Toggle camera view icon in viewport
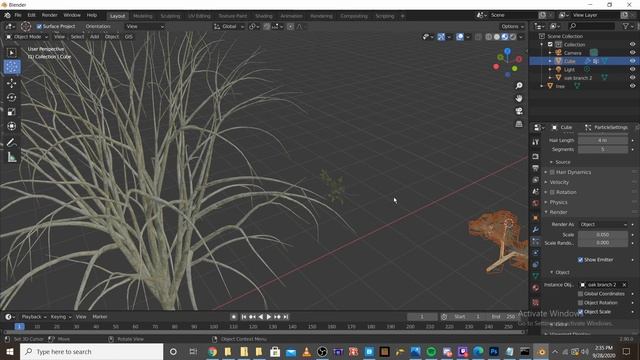The image size is (640, 360). [x=519, y=111]
